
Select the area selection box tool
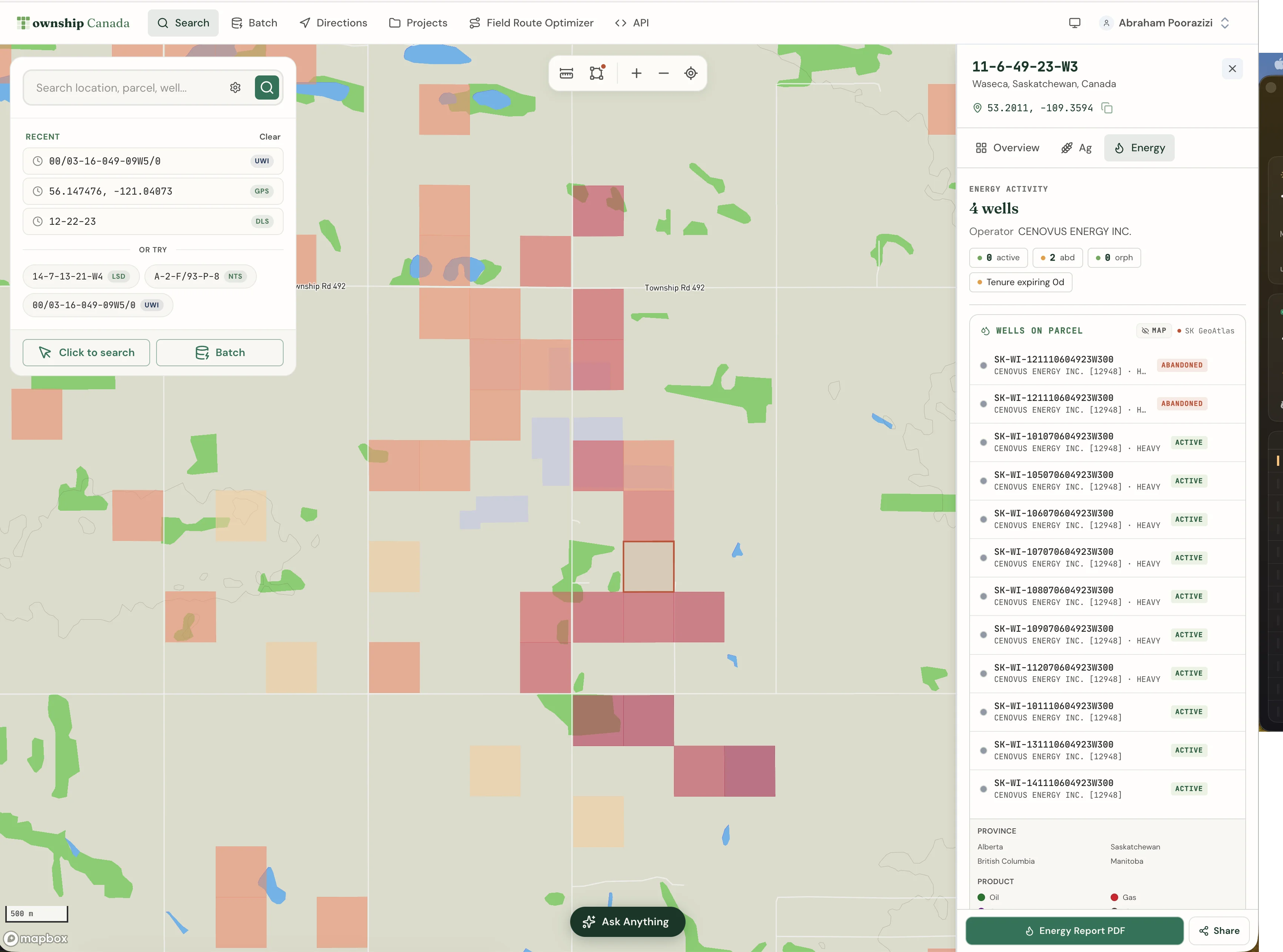pyautogui.click(x=597, y=73)
